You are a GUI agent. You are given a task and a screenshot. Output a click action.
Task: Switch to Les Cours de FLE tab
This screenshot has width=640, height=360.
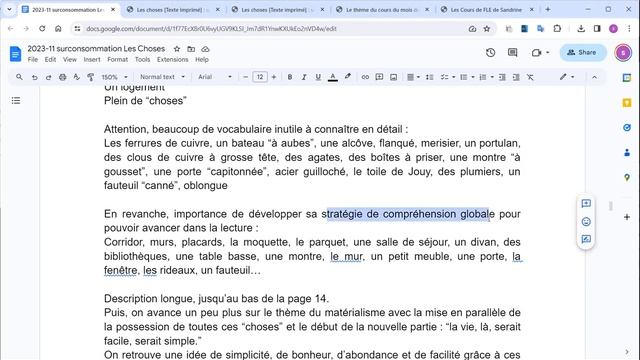click(x=486, y=9)
